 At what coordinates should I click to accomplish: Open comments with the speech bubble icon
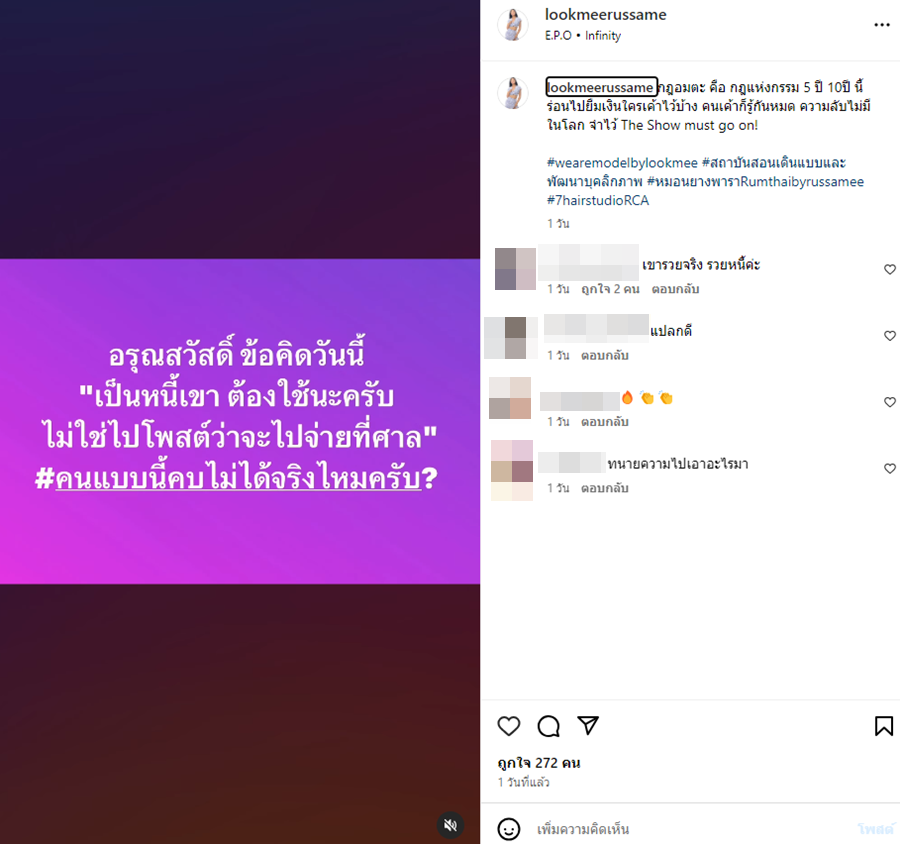(549, 726)
